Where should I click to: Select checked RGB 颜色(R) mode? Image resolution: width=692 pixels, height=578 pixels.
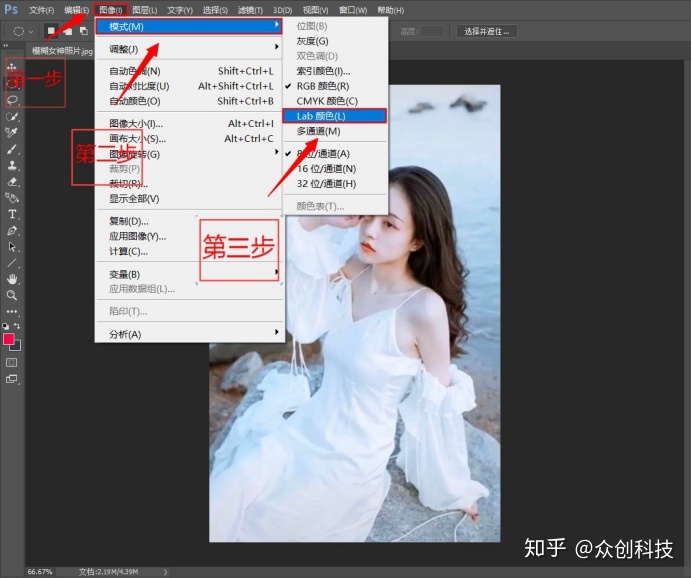point(335,86)
